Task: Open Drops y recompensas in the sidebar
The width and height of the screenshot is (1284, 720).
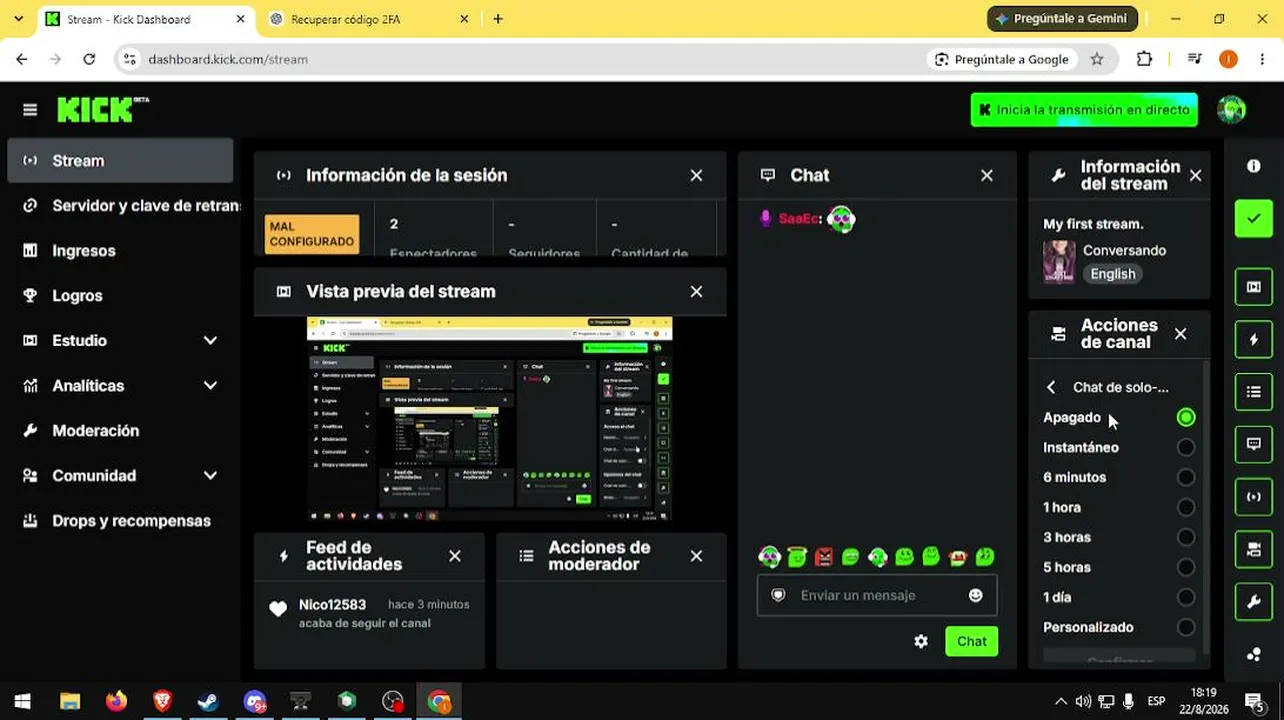Action: [x=120, y=521]
